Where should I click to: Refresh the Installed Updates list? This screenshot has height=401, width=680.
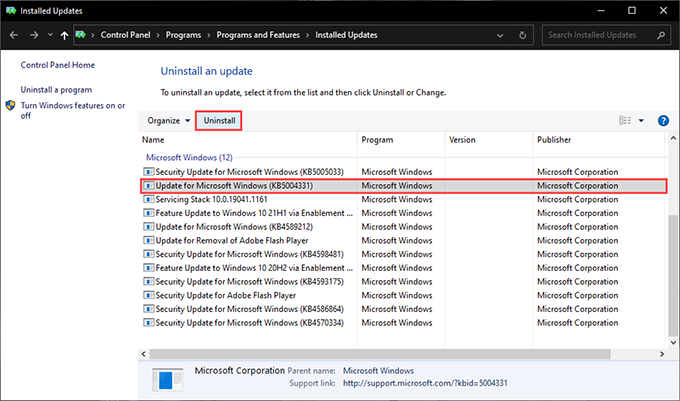tap(522, 35)
